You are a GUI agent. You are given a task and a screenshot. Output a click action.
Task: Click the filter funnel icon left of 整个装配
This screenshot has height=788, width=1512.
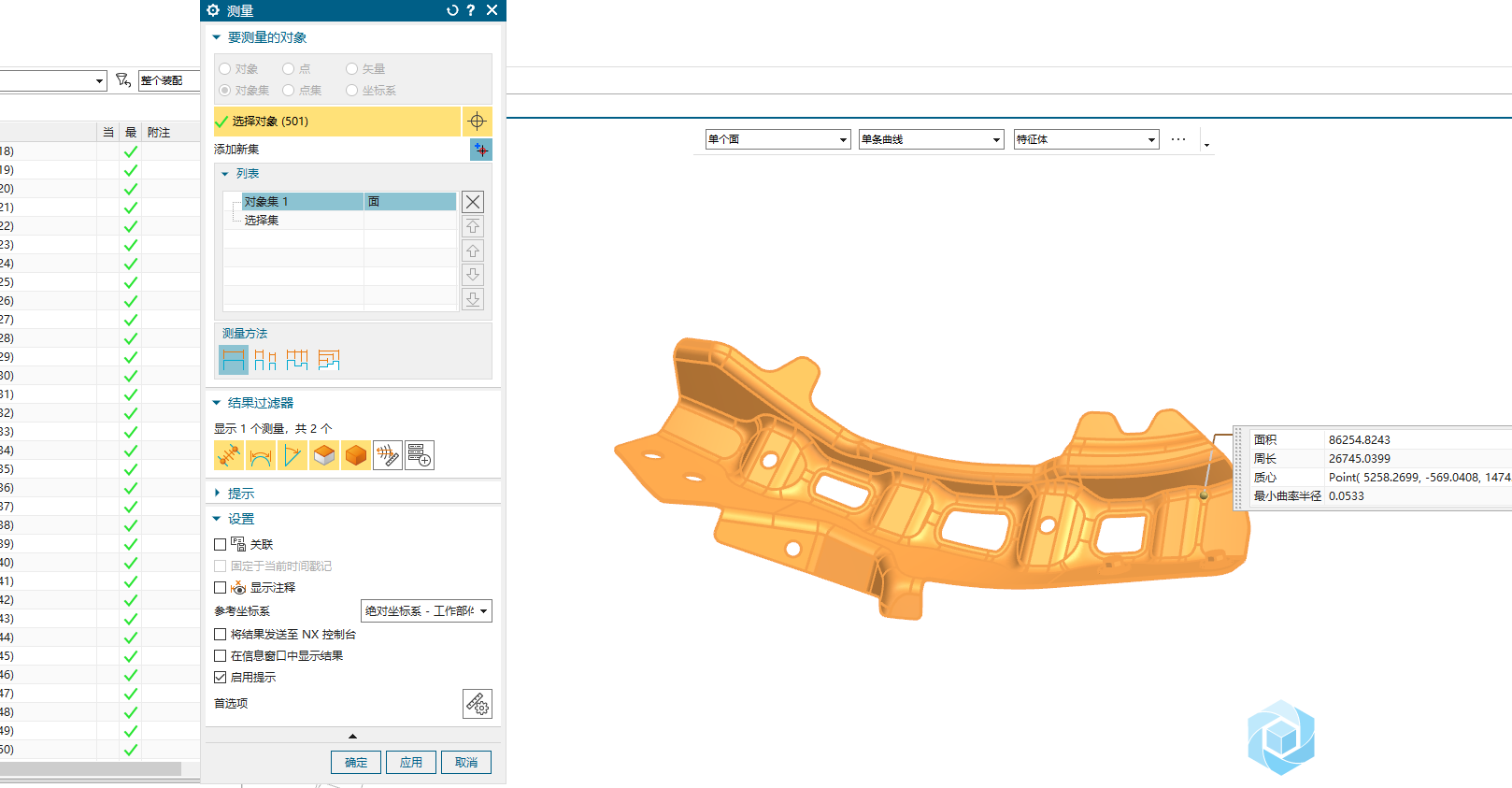pos(123,80)
